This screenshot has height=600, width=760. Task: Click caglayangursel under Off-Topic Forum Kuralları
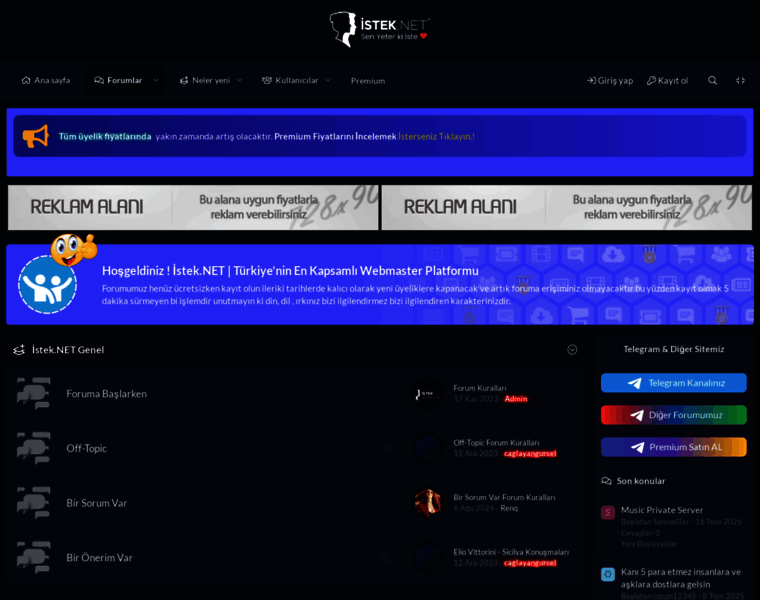tap(530, 454)
